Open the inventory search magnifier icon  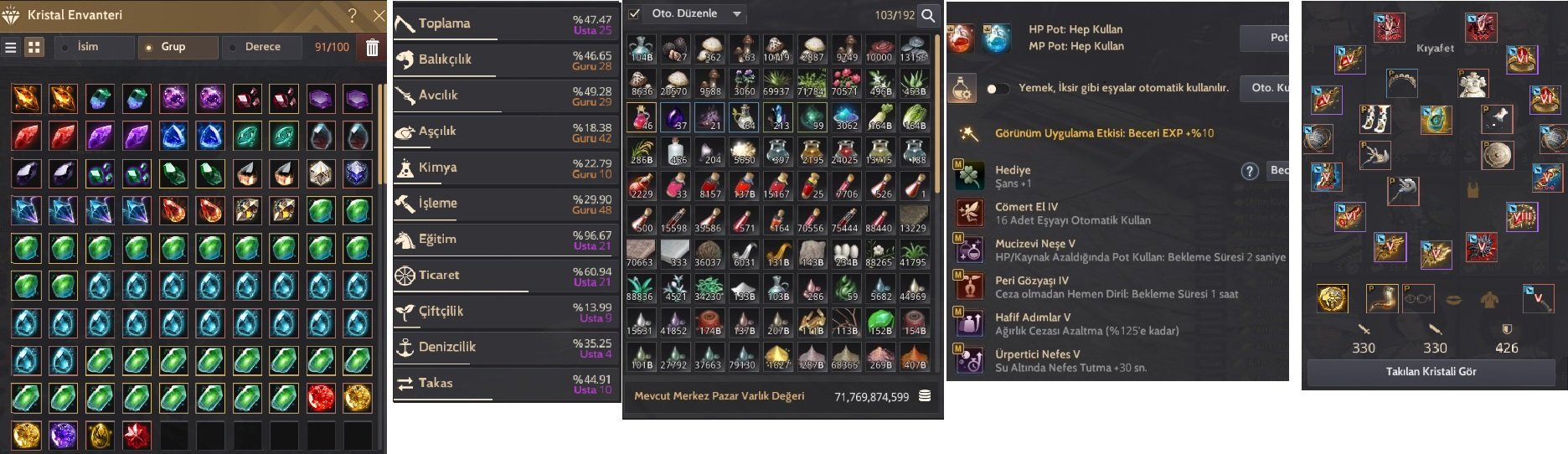(x=927, y=15)
